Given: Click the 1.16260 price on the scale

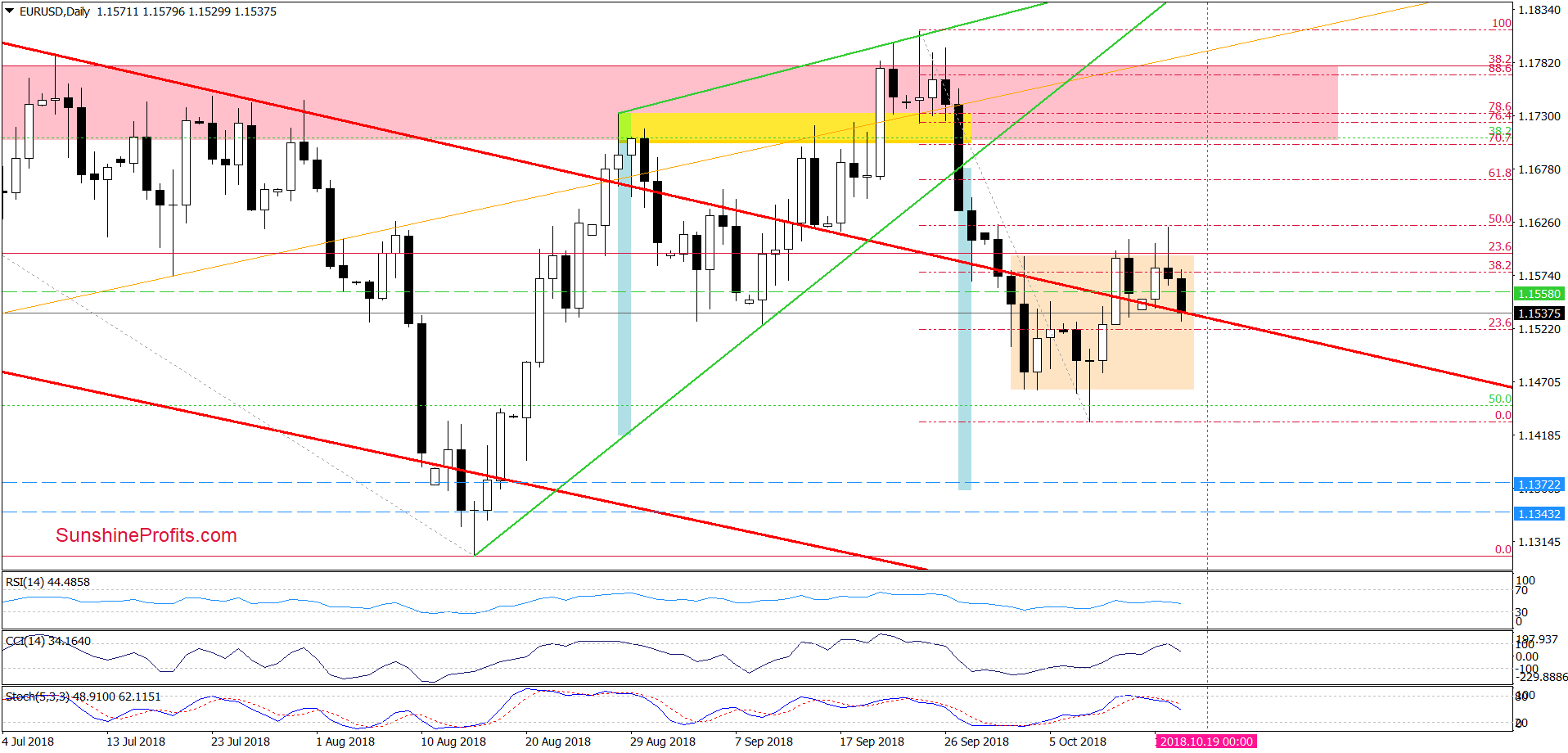Looking at the screenshot, I should [1539, 223].
